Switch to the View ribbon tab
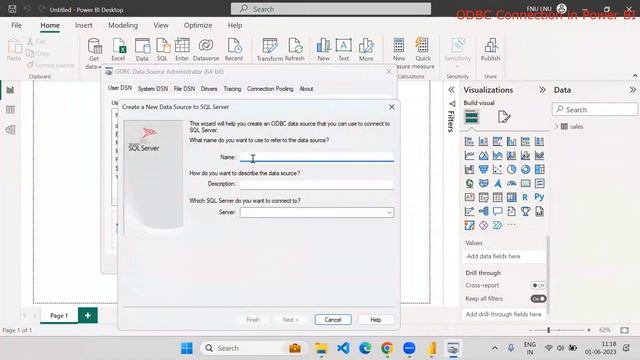Screen dimensions: 640x360 tap(161, 25)
